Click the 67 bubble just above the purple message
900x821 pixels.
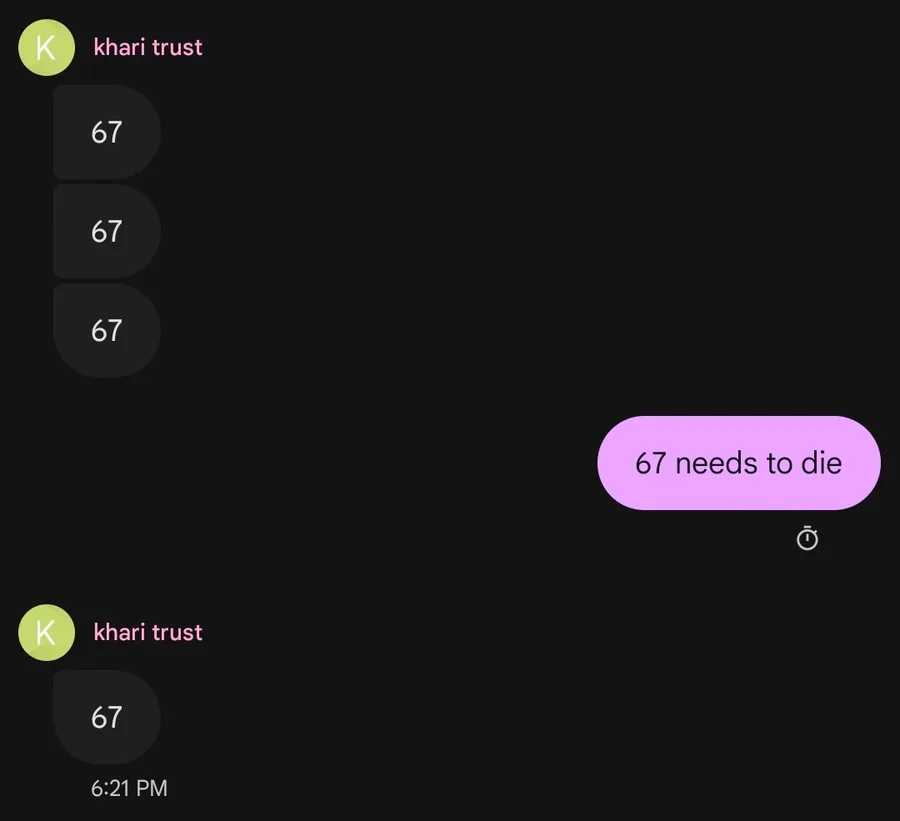pyautogui.click(x=106, y=330)
